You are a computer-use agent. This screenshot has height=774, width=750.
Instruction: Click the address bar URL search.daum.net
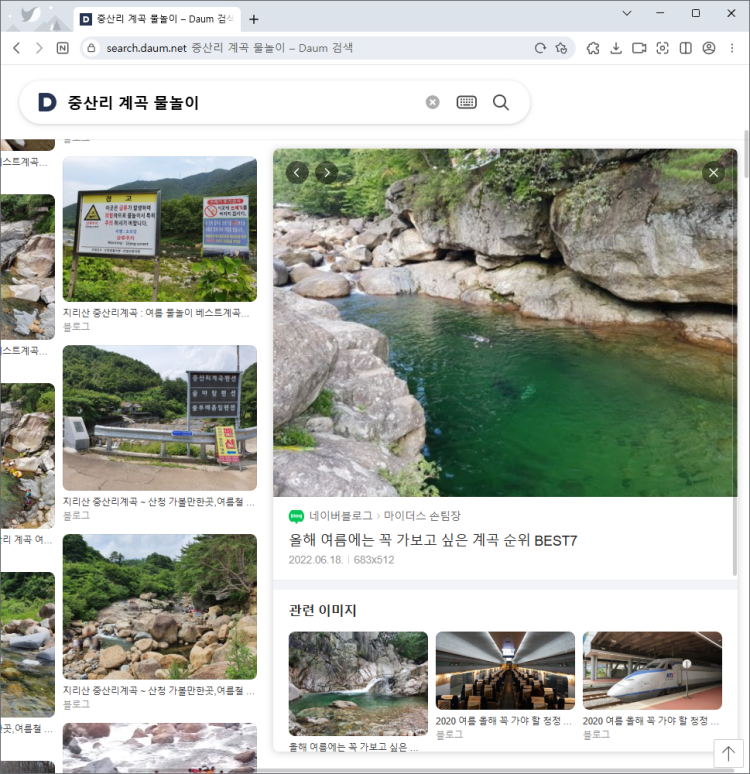[x=147, y=48]
